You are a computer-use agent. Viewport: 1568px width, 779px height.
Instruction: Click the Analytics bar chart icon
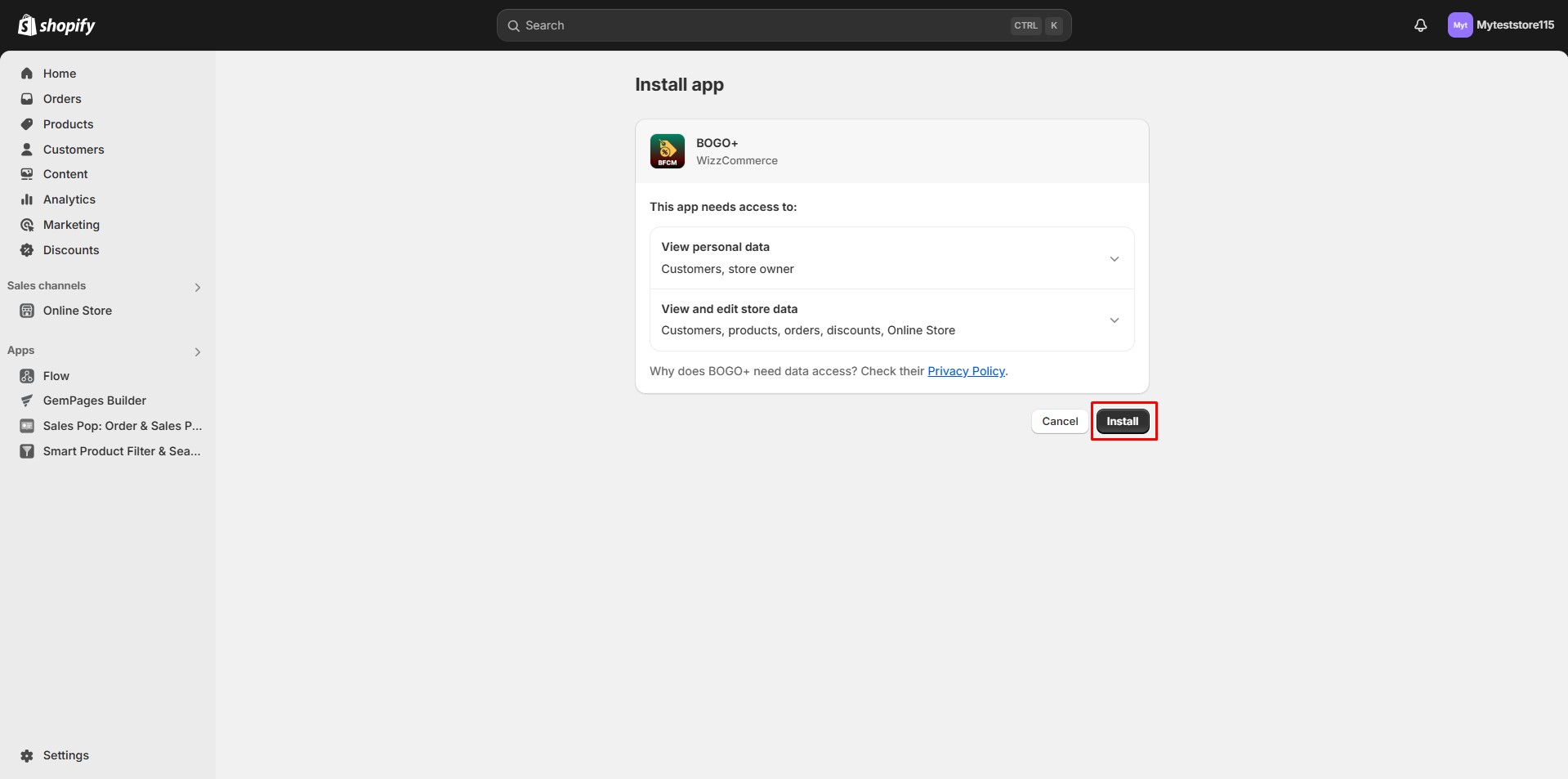[27, 199]
